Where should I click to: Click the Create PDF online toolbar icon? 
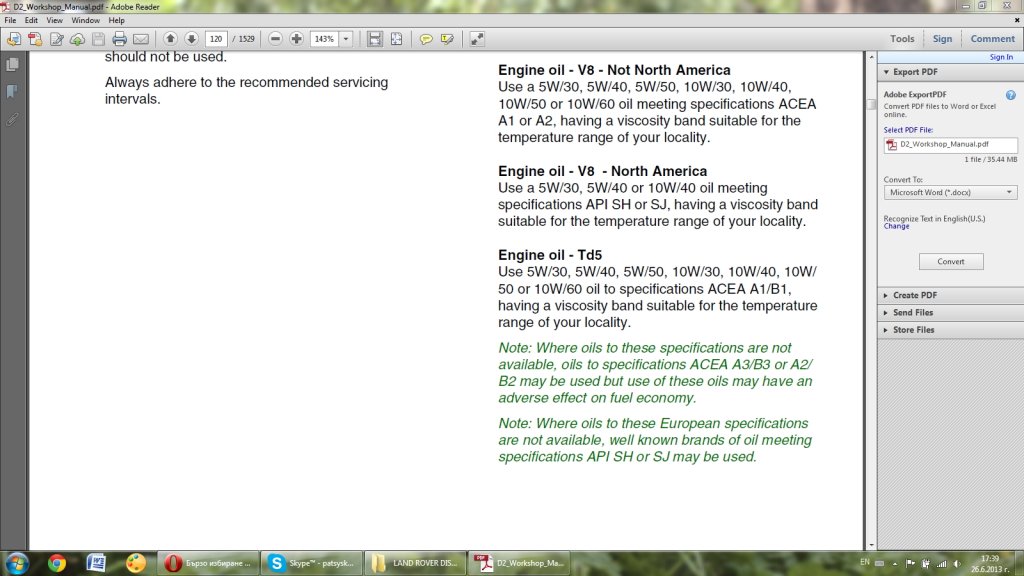tap(14, 39)
